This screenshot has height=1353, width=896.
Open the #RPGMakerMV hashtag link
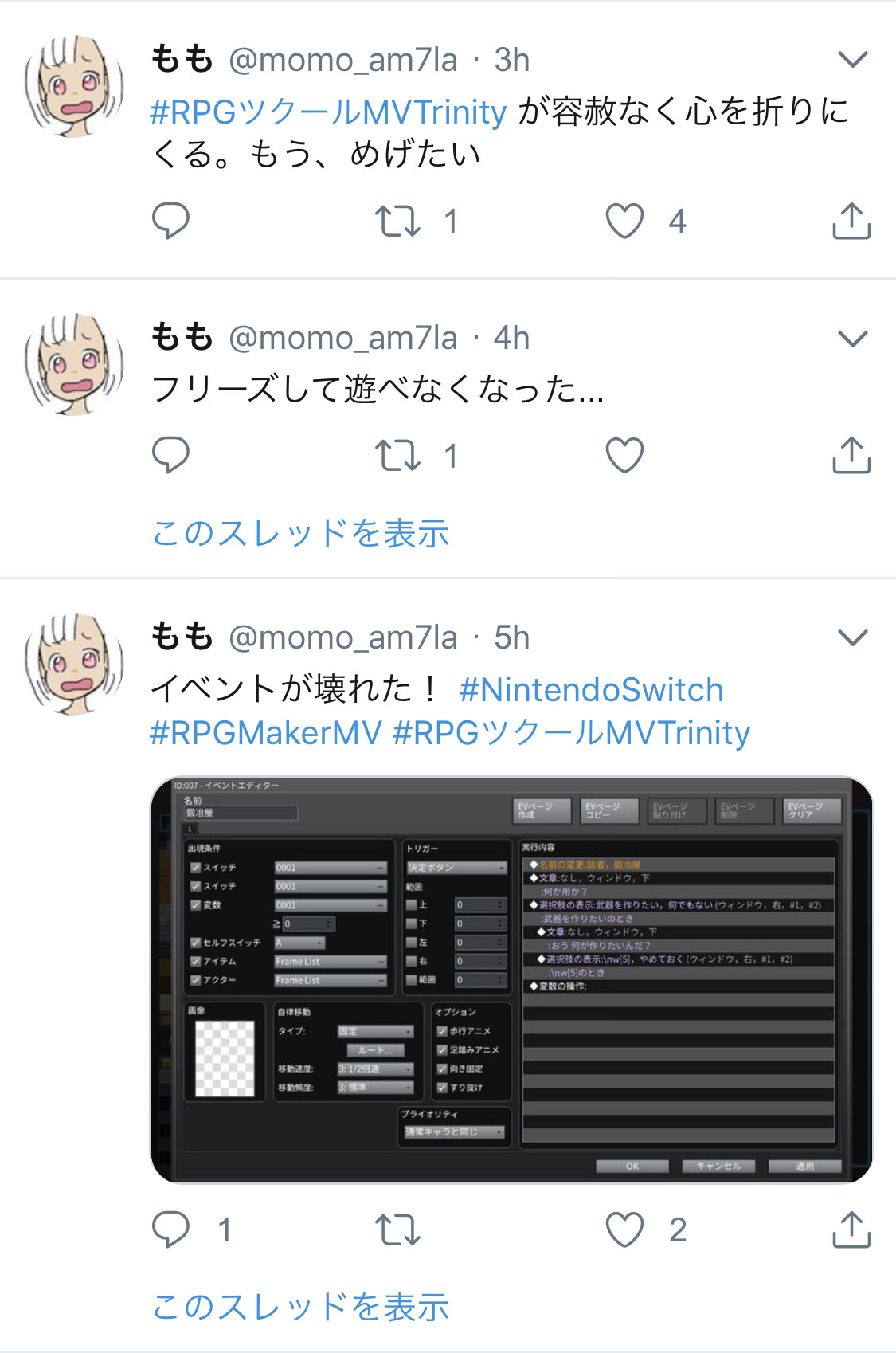point(266,732)
